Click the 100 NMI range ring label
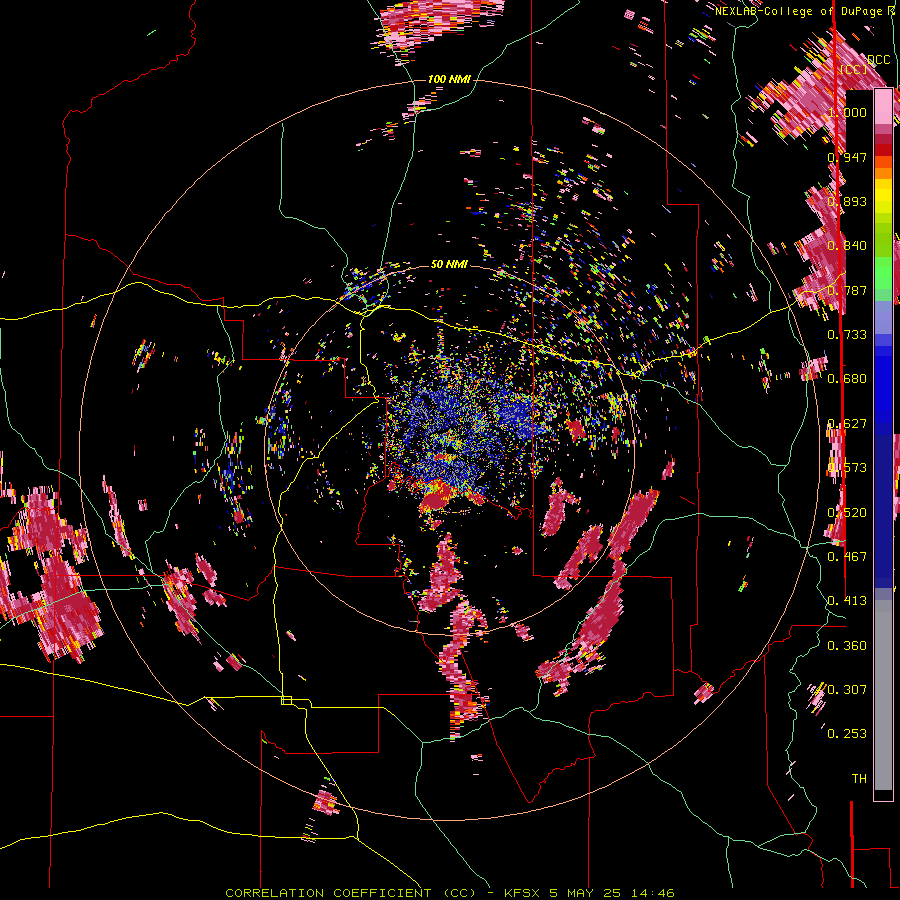900x900 pixels. 449,79
